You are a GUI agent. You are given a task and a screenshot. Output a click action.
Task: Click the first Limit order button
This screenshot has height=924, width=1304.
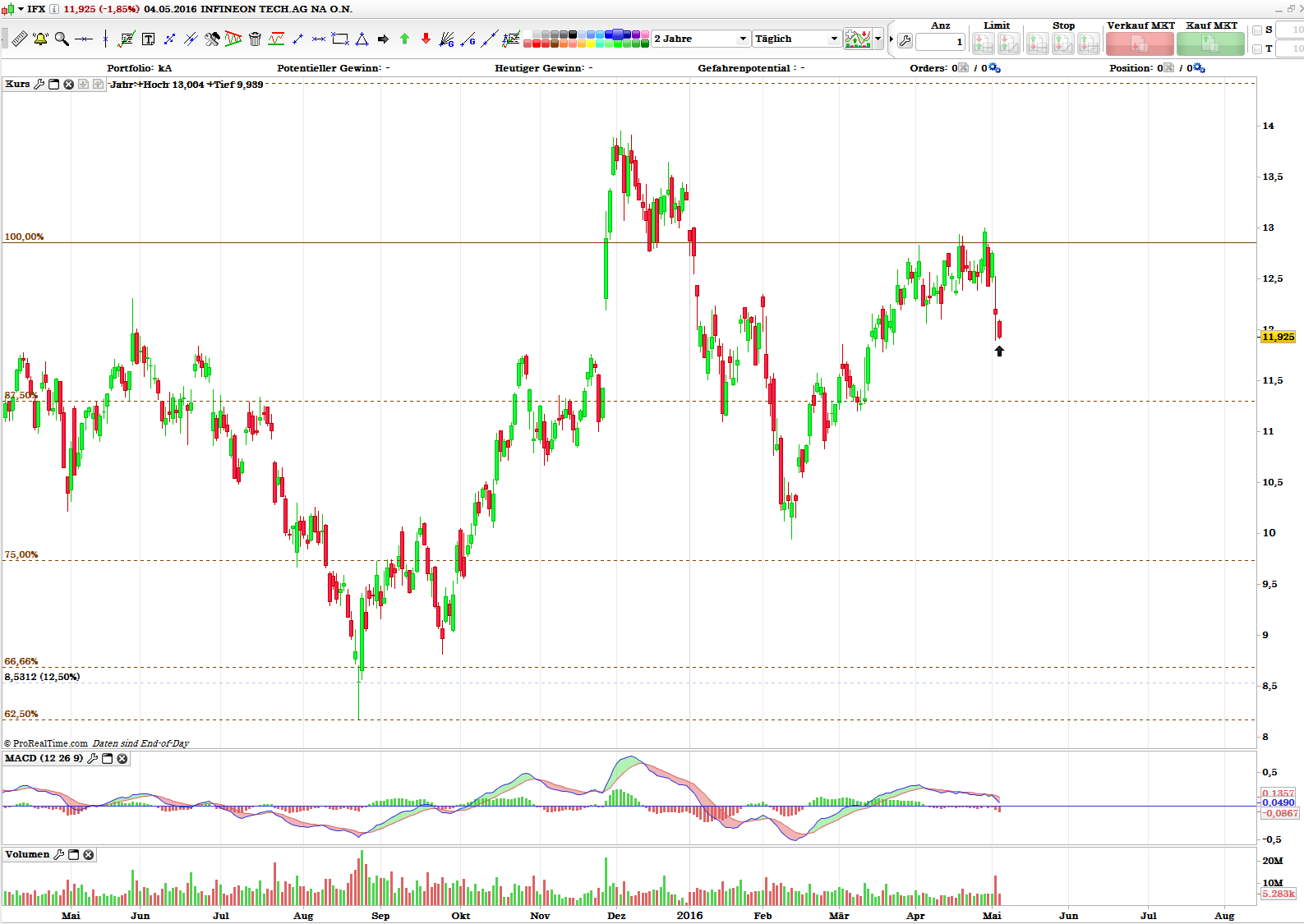point(983,44)
